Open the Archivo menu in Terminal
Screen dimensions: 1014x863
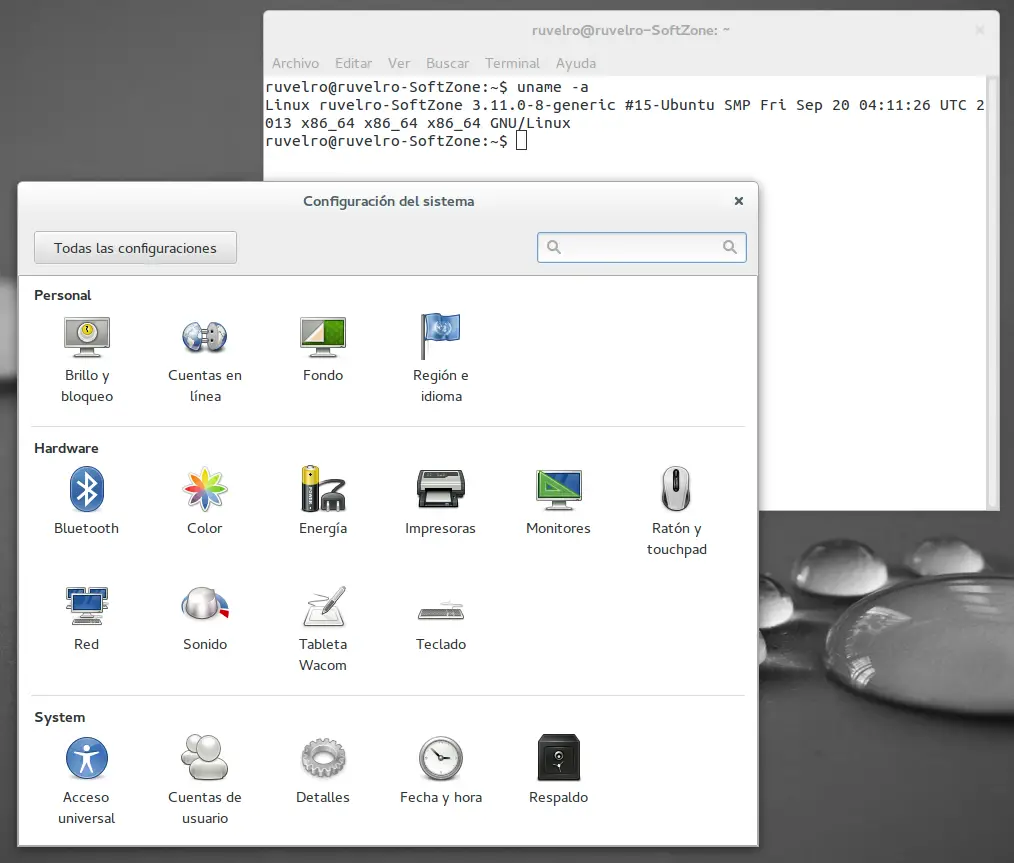[296, 63]
